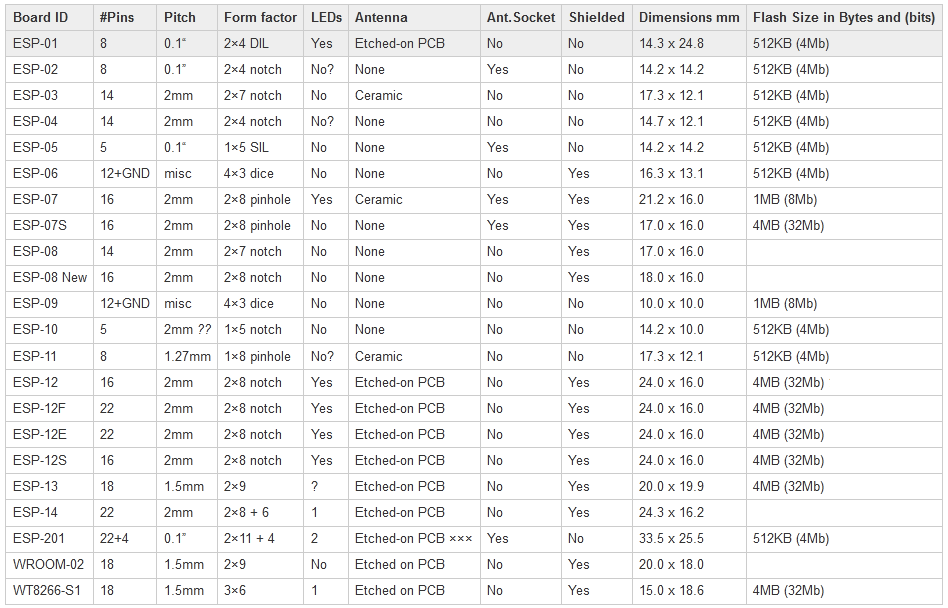948x608 pixels.
Task: Click the 1.27mm pitch cell
Action: [x=188, y=356]
